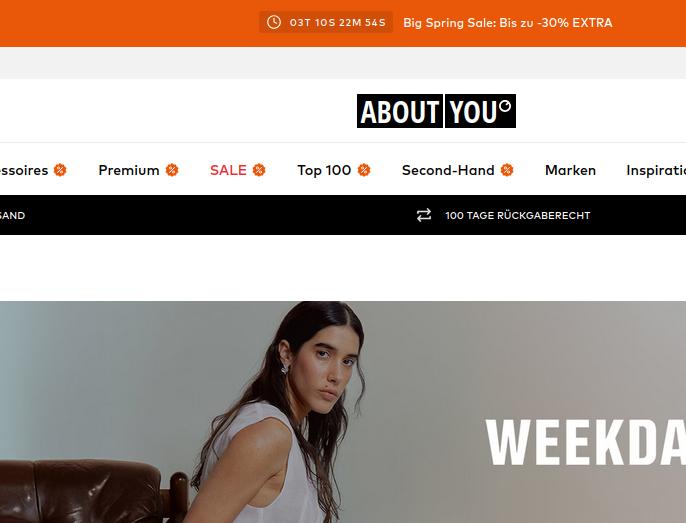Click the percent badge beside Top 100
The image size is (686, 523).
pyautogui.click(x=364, y=170)
